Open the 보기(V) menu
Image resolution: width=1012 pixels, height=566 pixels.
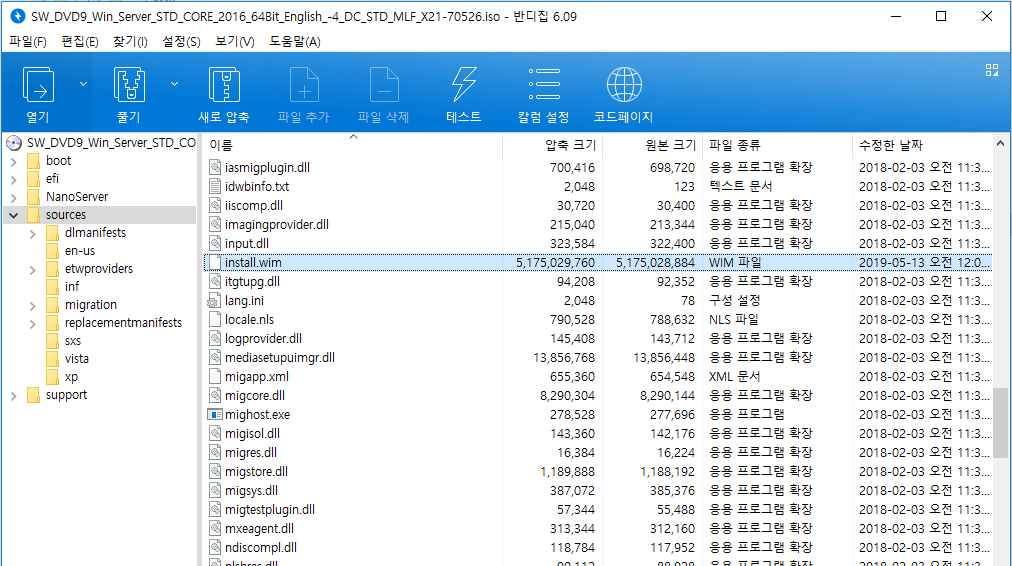click(234, 41)
